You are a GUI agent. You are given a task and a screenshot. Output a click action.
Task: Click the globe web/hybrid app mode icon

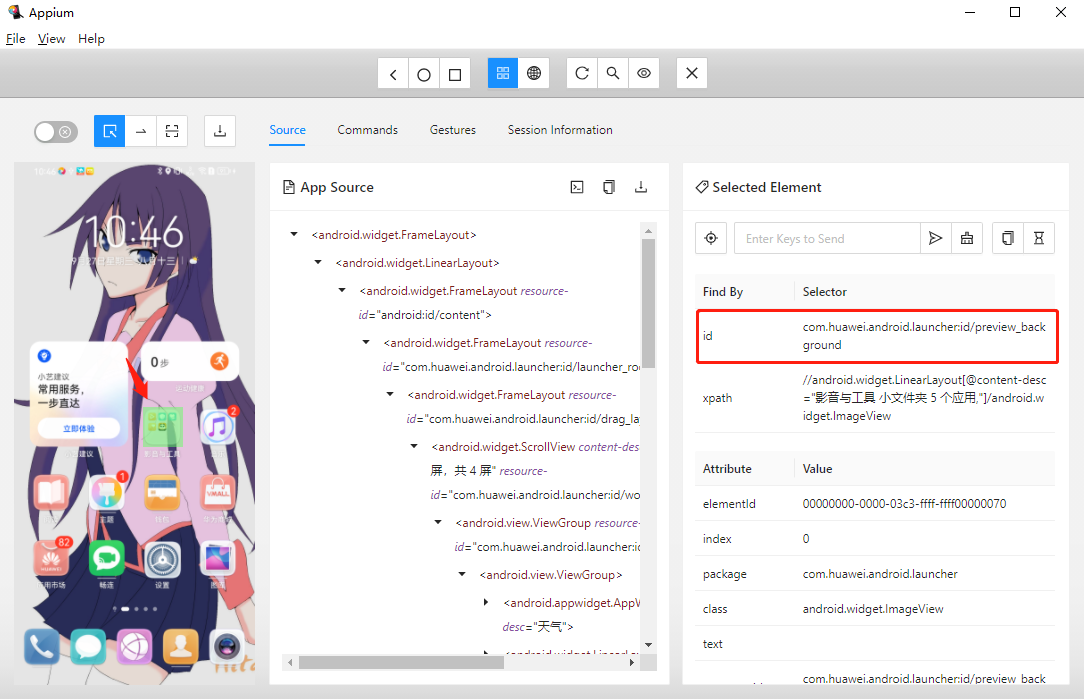[x=534, y=73]
